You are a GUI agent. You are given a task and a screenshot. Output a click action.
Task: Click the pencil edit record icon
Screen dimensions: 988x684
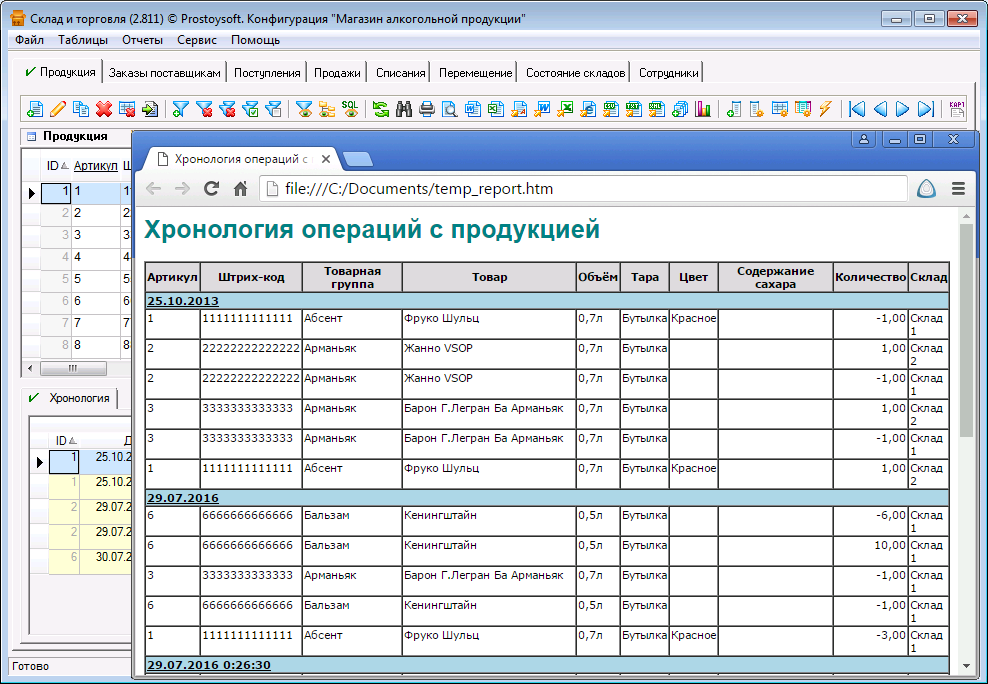58,109
